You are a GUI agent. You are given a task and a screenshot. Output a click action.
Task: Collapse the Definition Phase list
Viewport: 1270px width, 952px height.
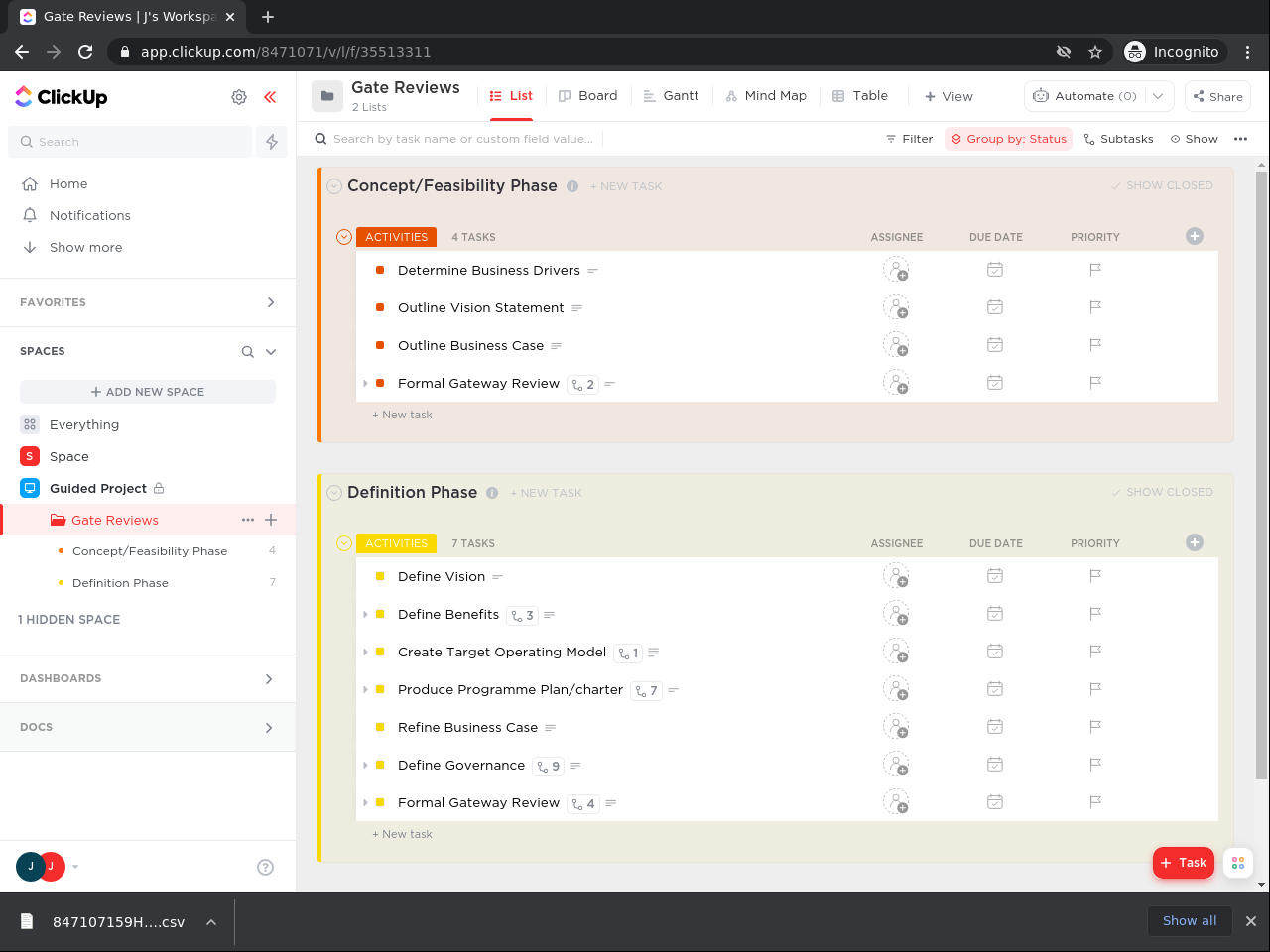click(334, 493)
